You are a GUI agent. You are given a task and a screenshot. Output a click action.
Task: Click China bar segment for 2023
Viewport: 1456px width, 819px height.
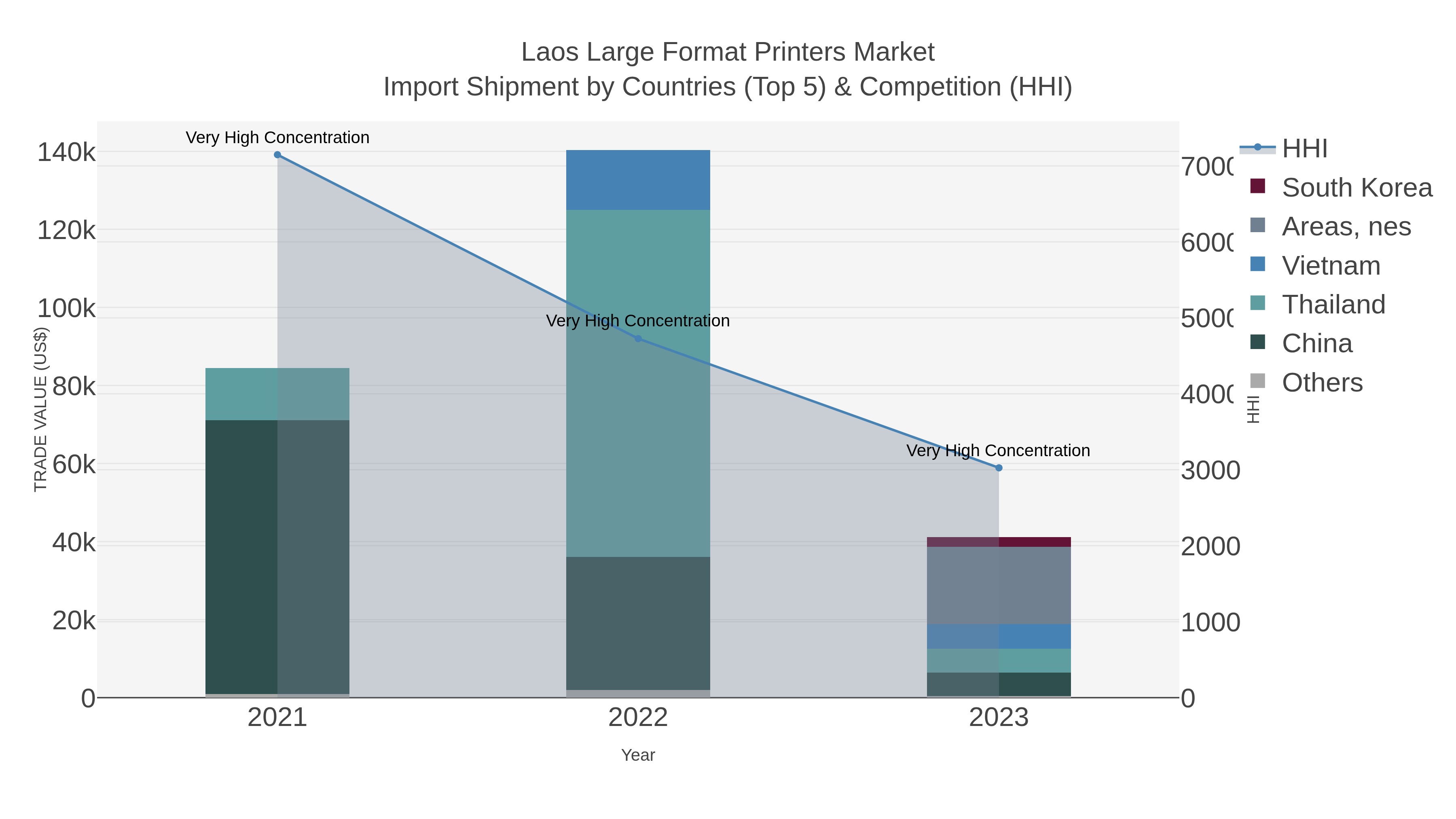[x=999, y=684]
